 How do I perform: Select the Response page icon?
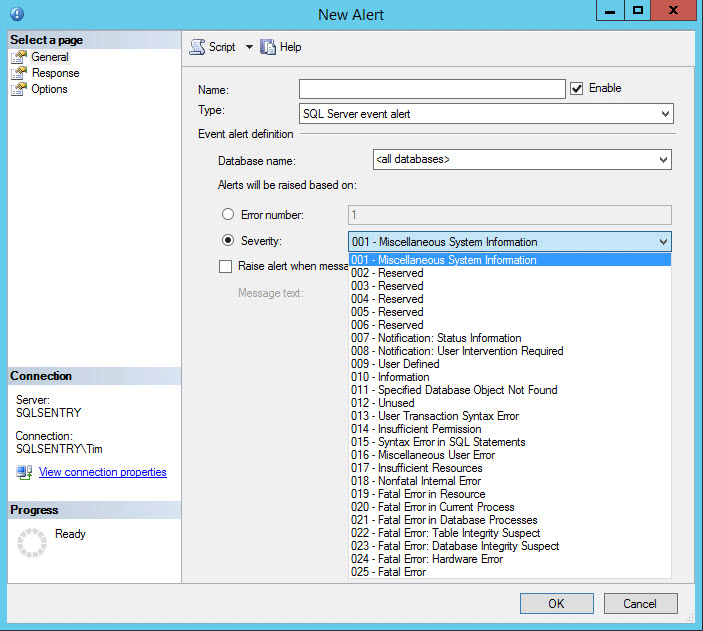click(18, 73)
